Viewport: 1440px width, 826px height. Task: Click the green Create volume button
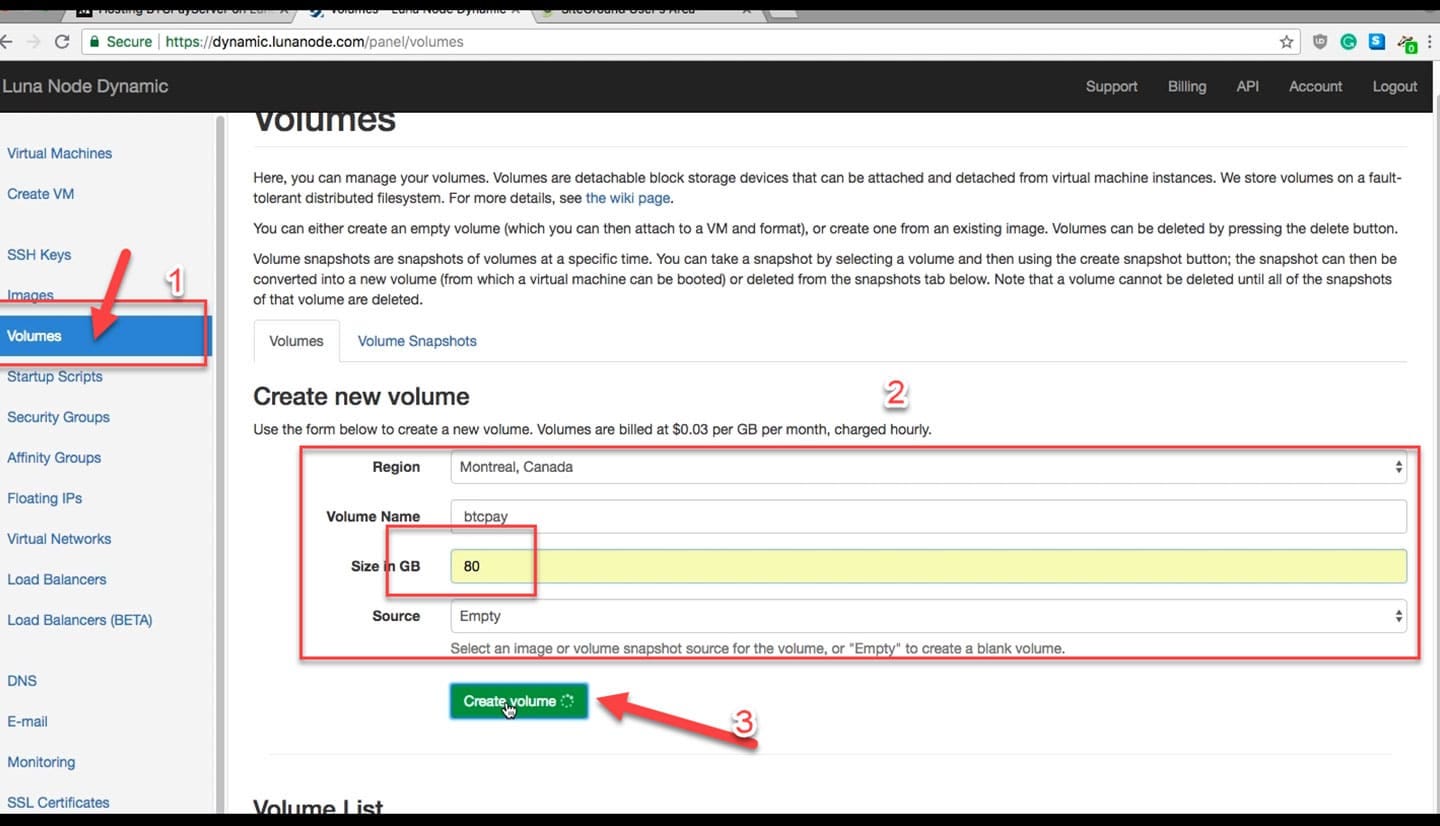[x=518, y=701]
